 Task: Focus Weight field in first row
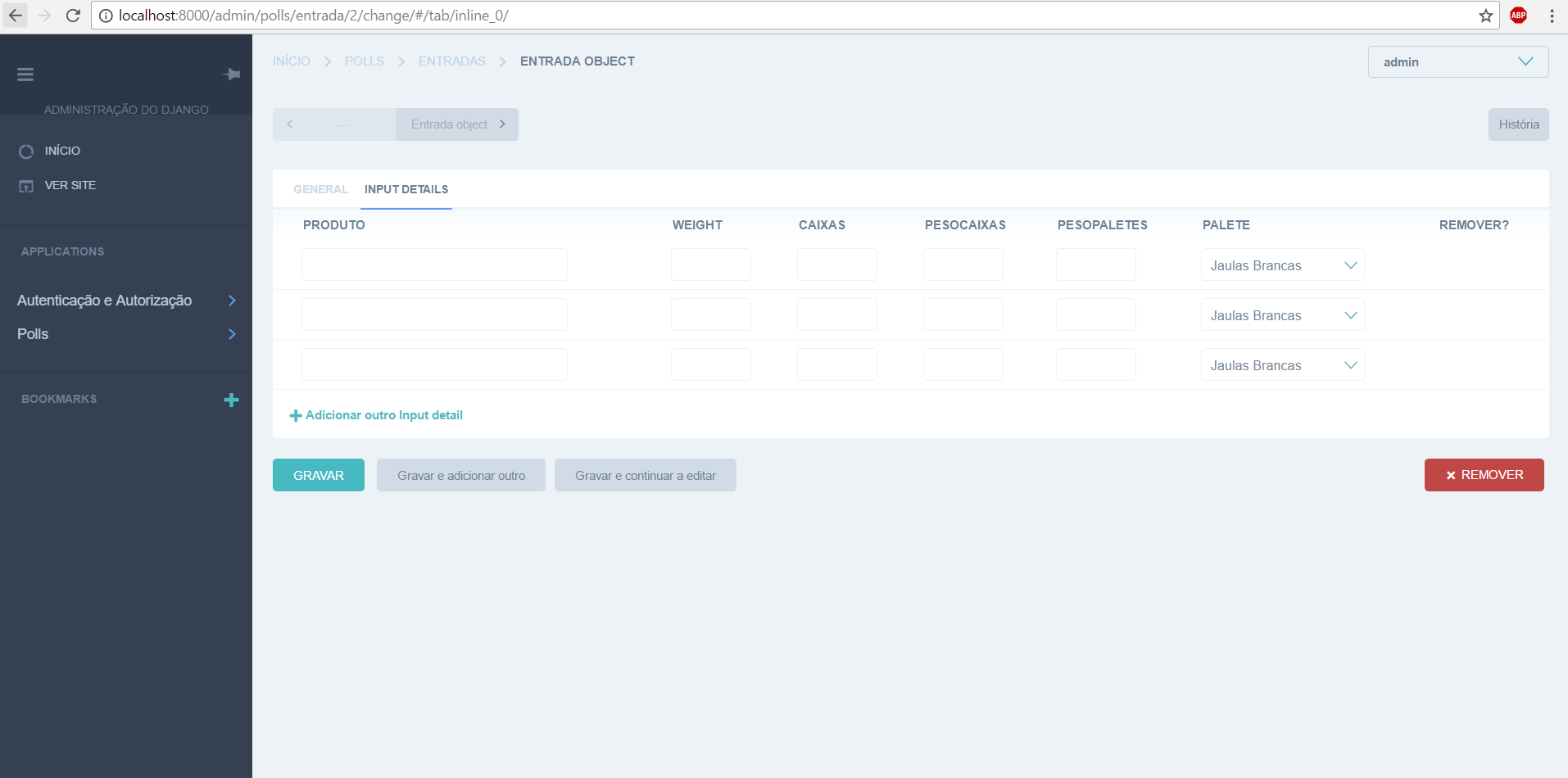pyautogui.click(x=711, y=265)
